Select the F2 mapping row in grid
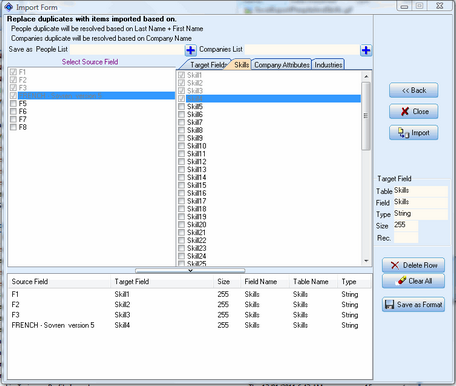 pos(190,305)
